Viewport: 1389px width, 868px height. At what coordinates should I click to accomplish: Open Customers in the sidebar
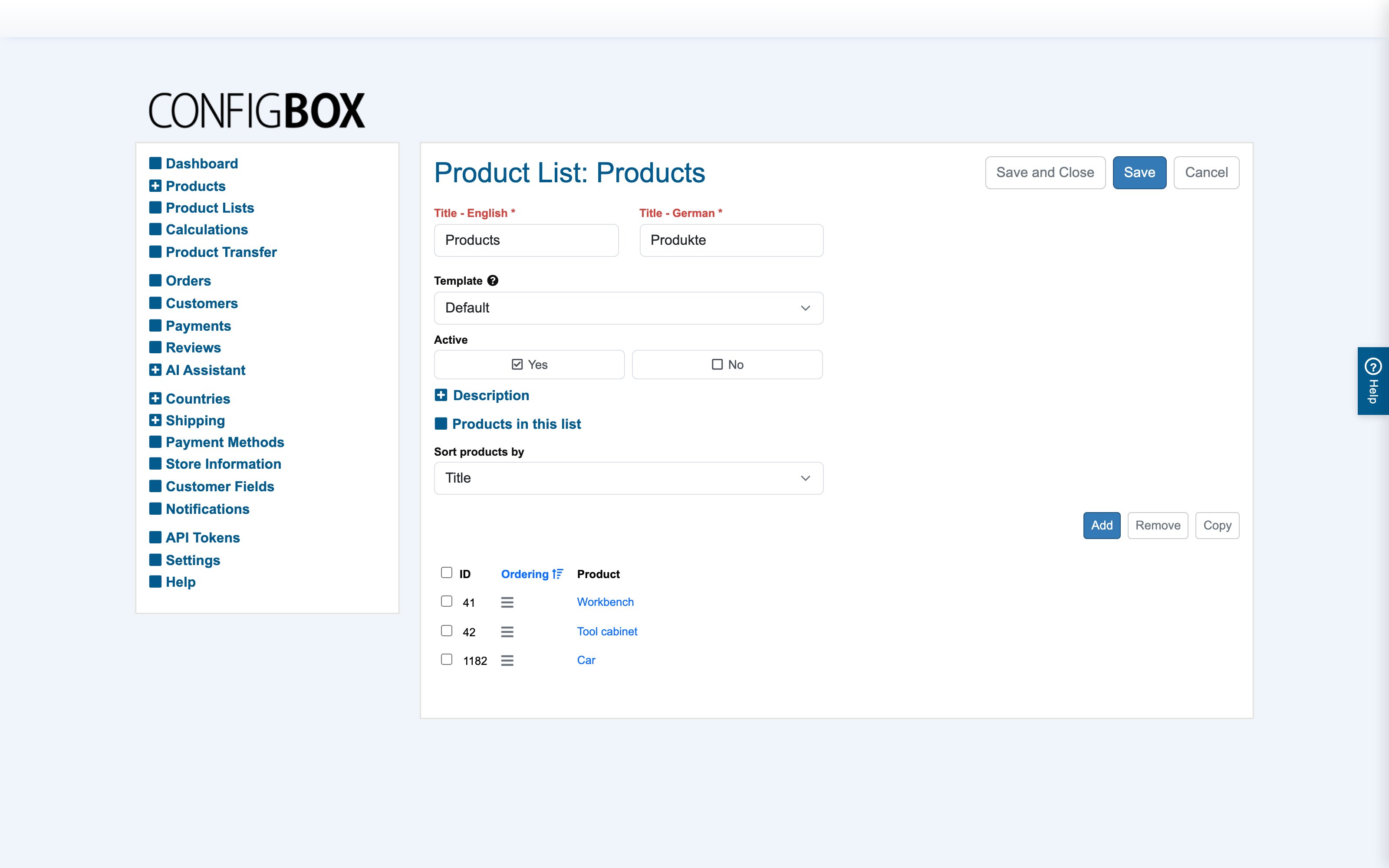(201, 303)
